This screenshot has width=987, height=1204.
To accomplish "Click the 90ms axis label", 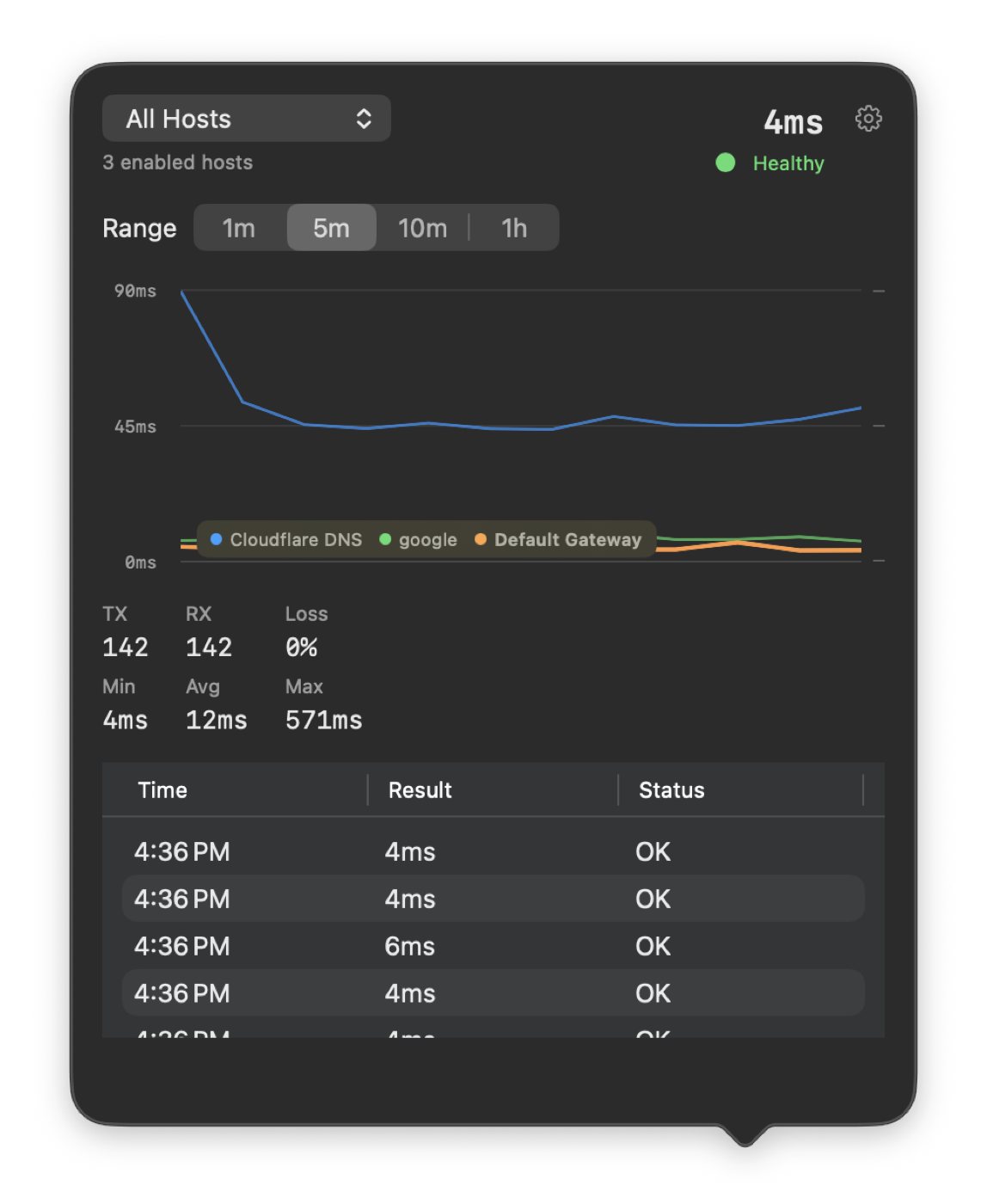I will [136, 292].
